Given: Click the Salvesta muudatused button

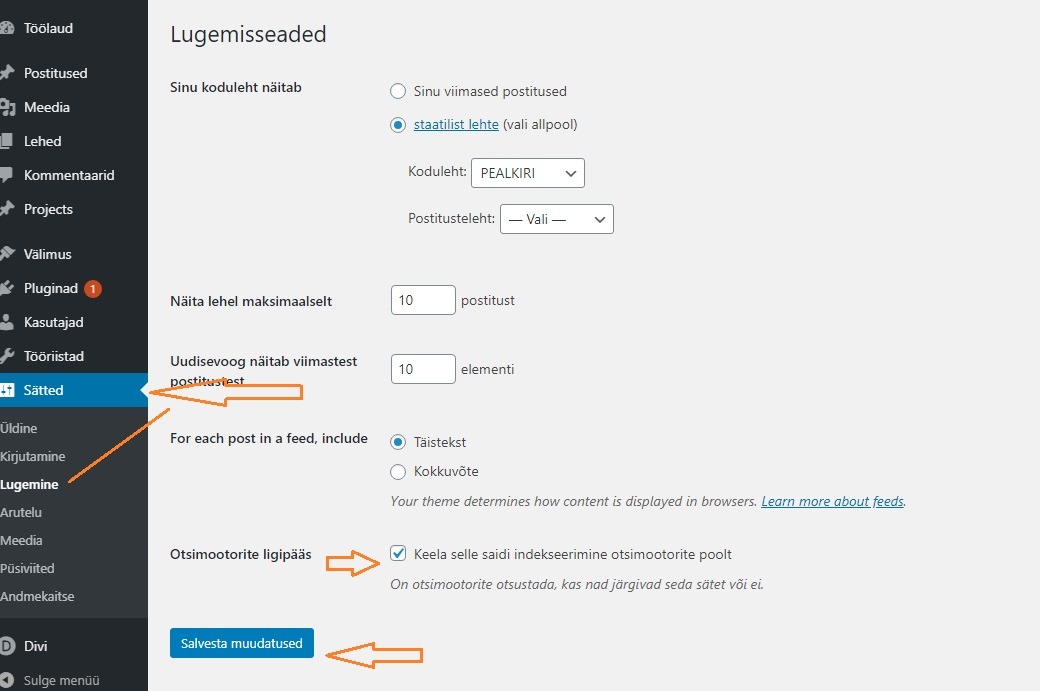Looking at the screenshot, I should pyautogui.click(x=241, y=643).
